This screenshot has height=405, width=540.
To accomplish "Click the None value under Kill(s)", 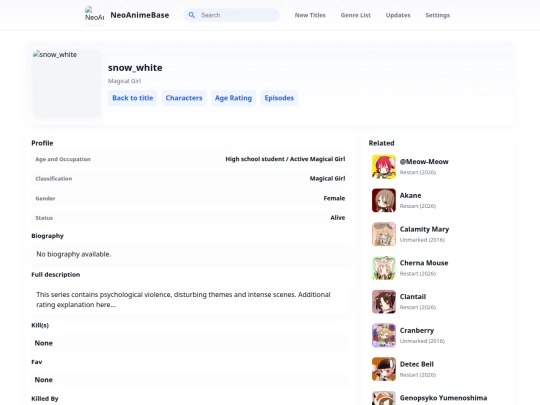I will coord(44,343).
